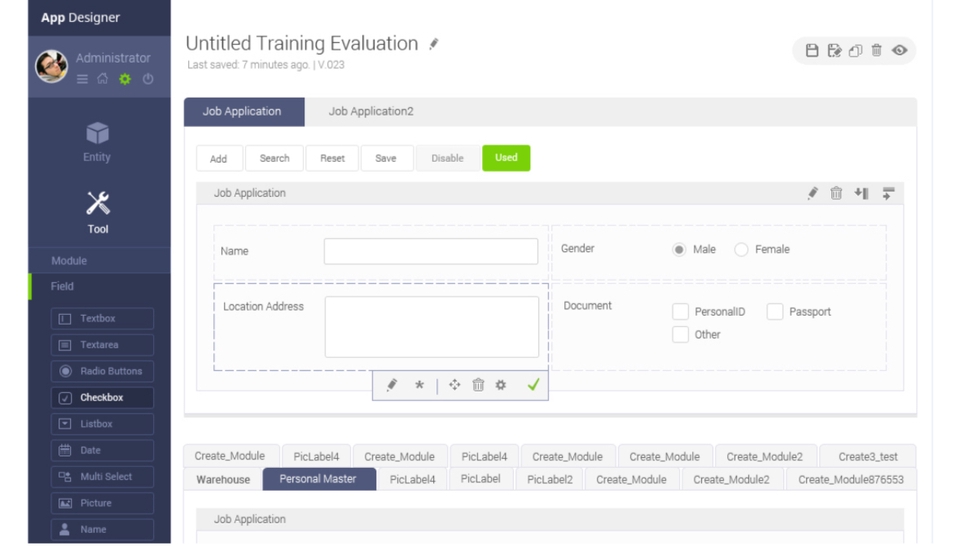Click into the Location Address text area
This screenshot has height=559, width=960.
coord(432,327)
